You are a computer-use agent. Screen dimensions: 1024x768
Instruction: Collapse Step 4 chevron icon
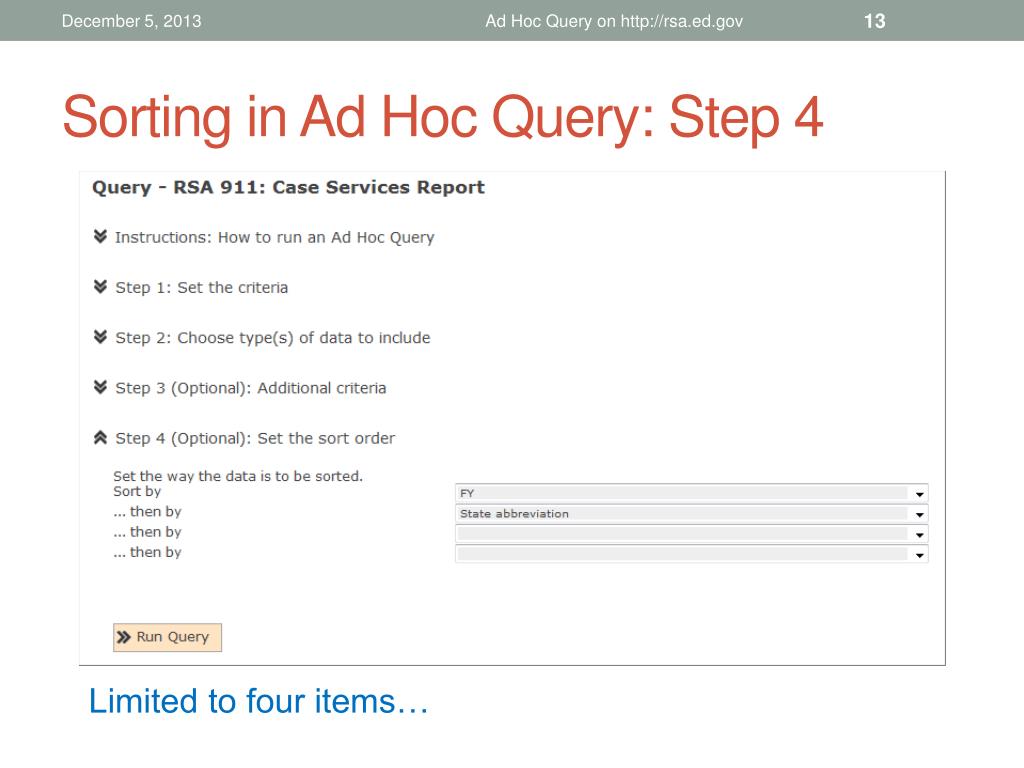click(x=100, y=438)
